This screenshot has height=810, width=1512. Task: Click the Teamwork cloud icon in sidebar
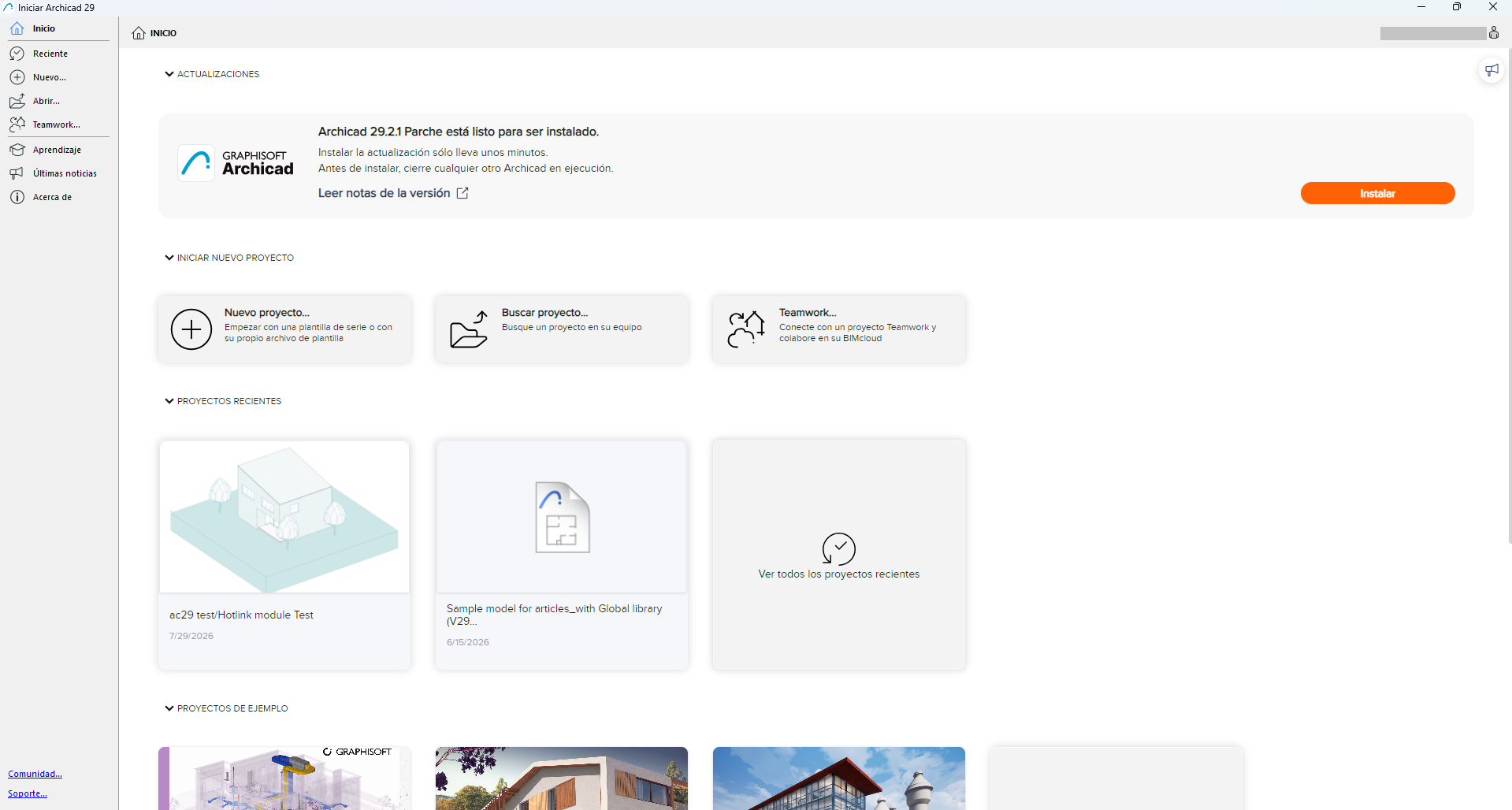(17, 124)
